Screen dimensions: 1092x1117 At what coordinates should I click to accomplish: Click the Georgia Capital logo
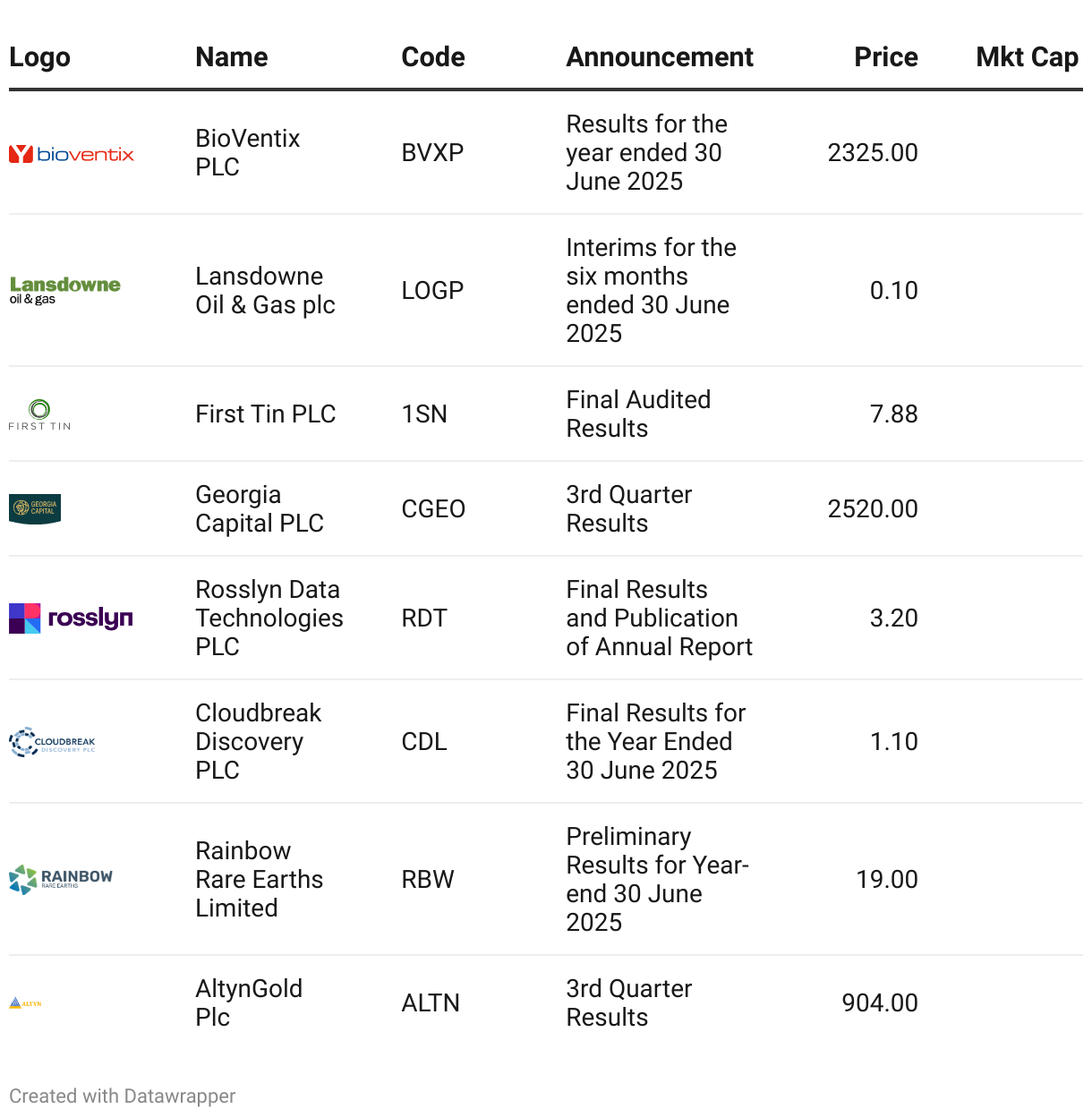35,508
